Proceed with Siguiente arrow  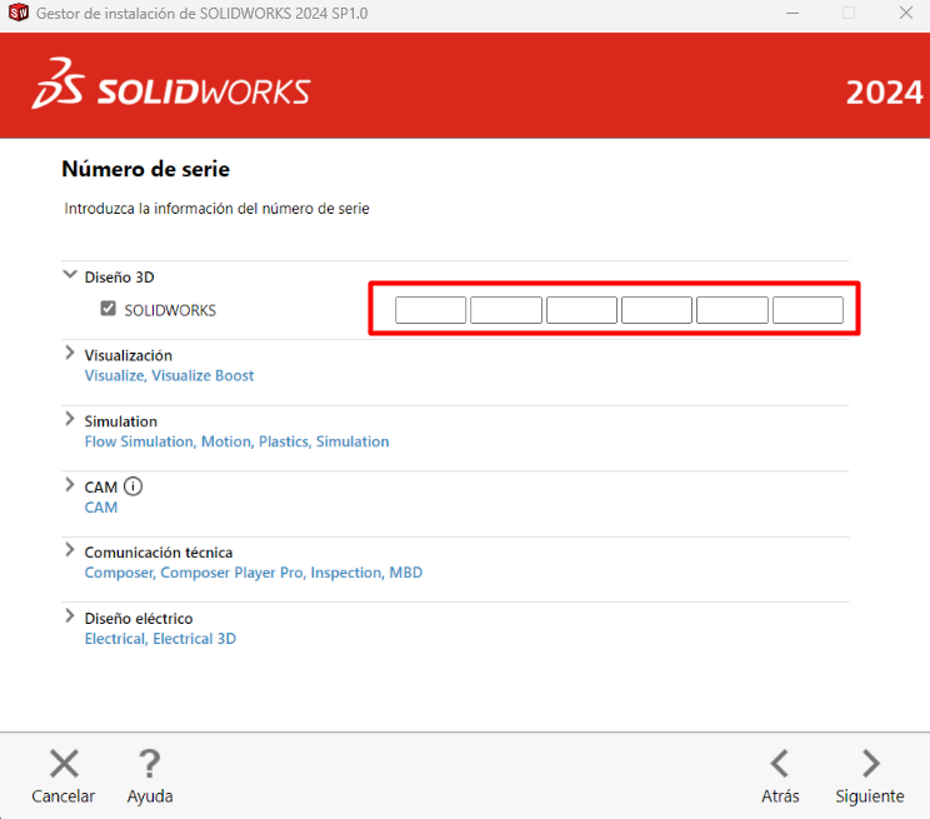(871, 763)
